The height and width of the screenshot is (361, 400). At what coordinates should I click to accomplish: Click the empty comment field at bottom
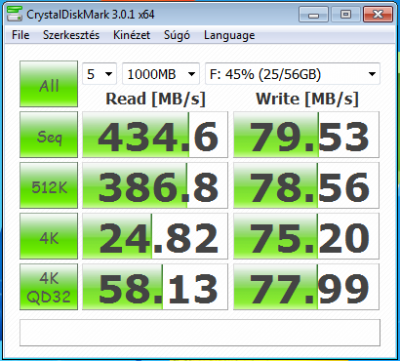[x=200, y=333]
